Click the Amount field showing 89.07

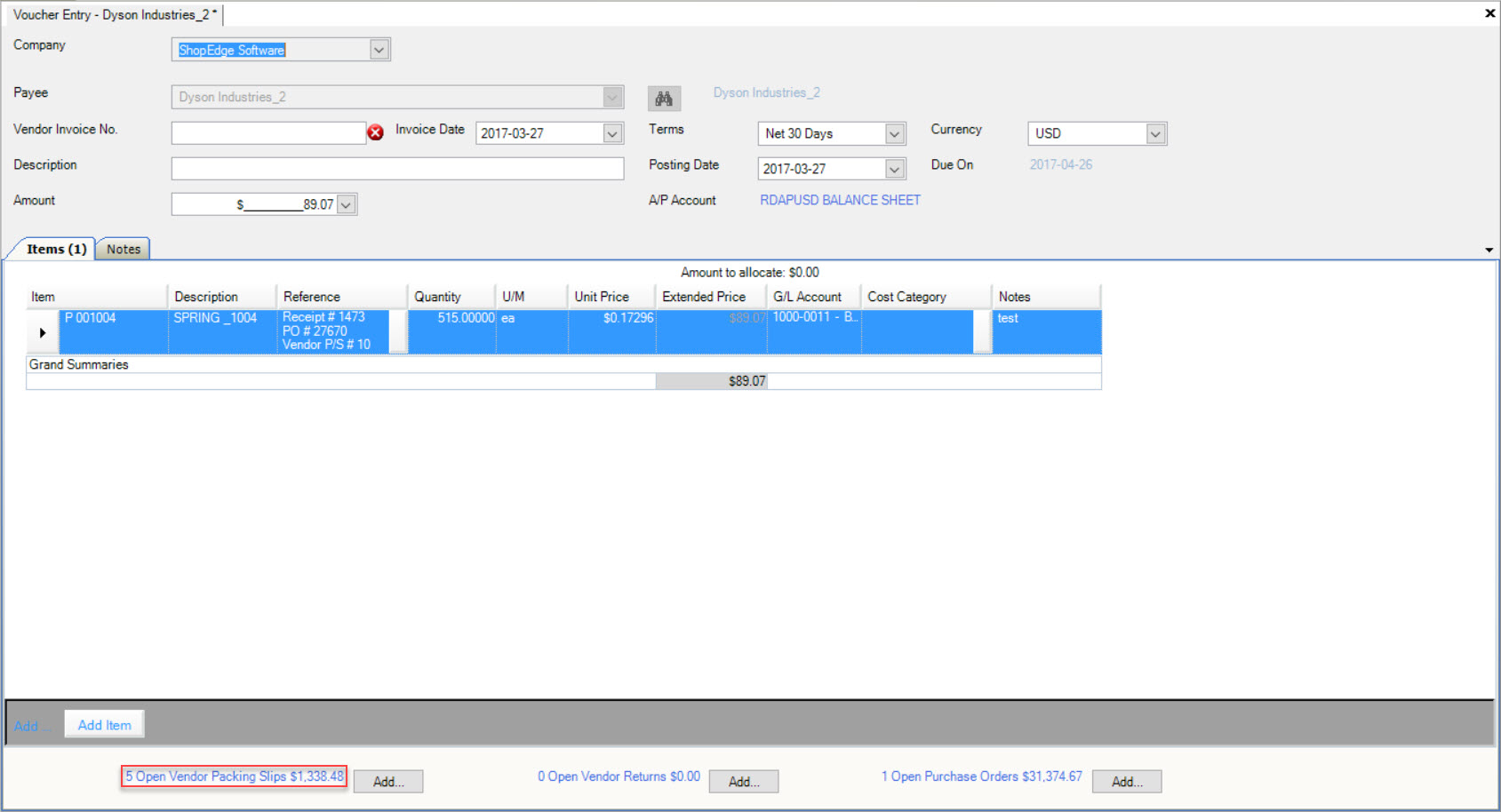254,204
